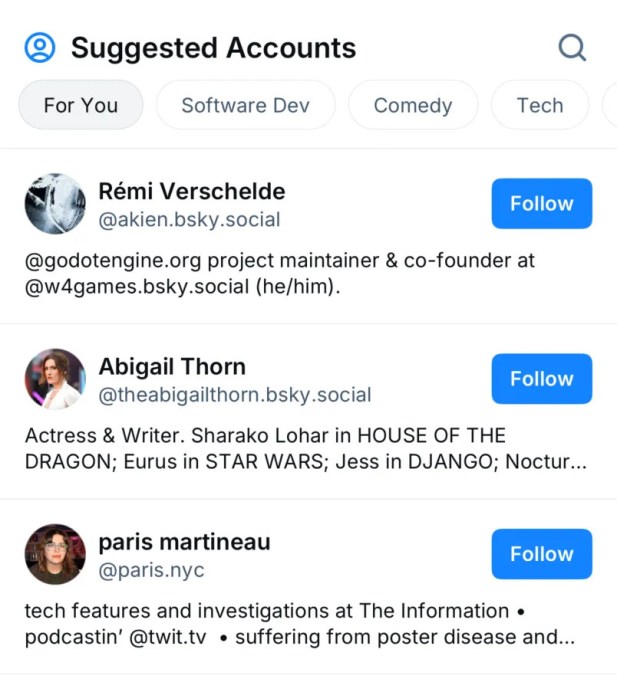View Abigail Thorn's profile picture

click(x=55, y=379)
